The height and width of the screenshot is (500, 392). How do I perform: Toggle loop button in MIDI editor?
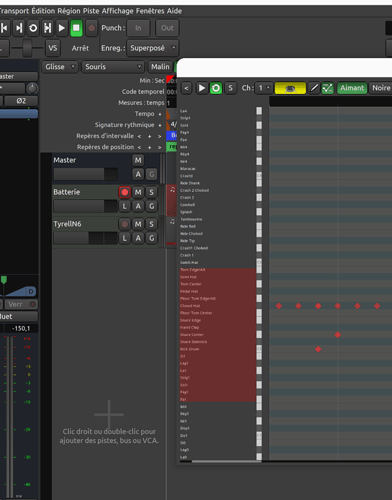click(x=216, y=88)
